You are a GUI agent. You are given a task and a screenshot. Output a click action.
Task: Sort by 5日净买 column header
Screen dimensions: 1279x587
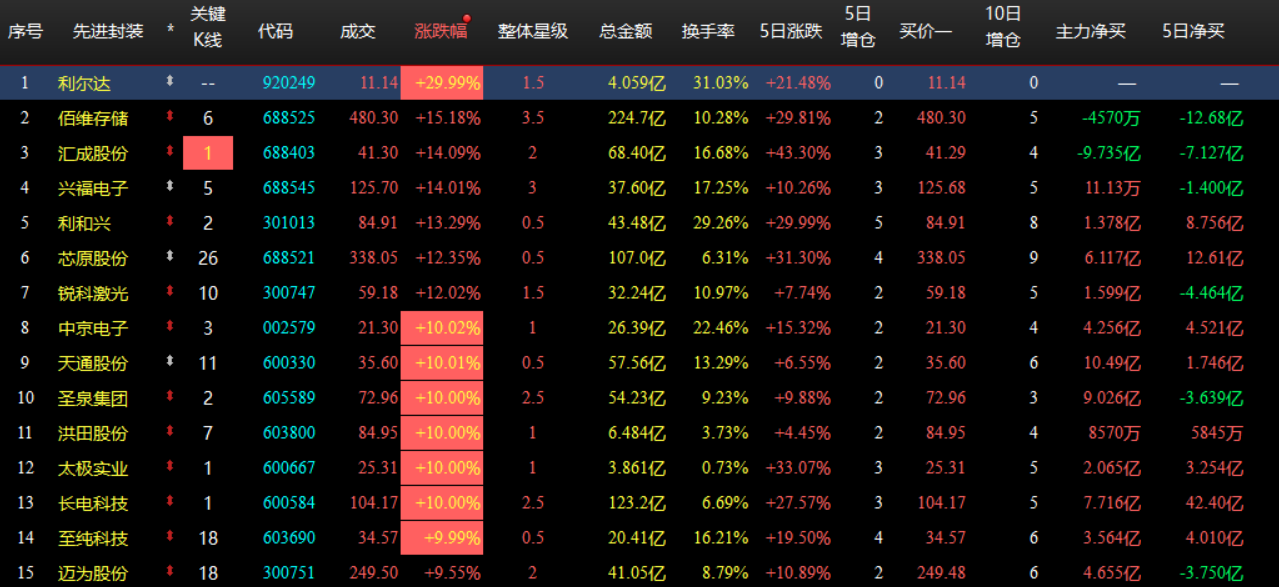tap(1193, 31)
